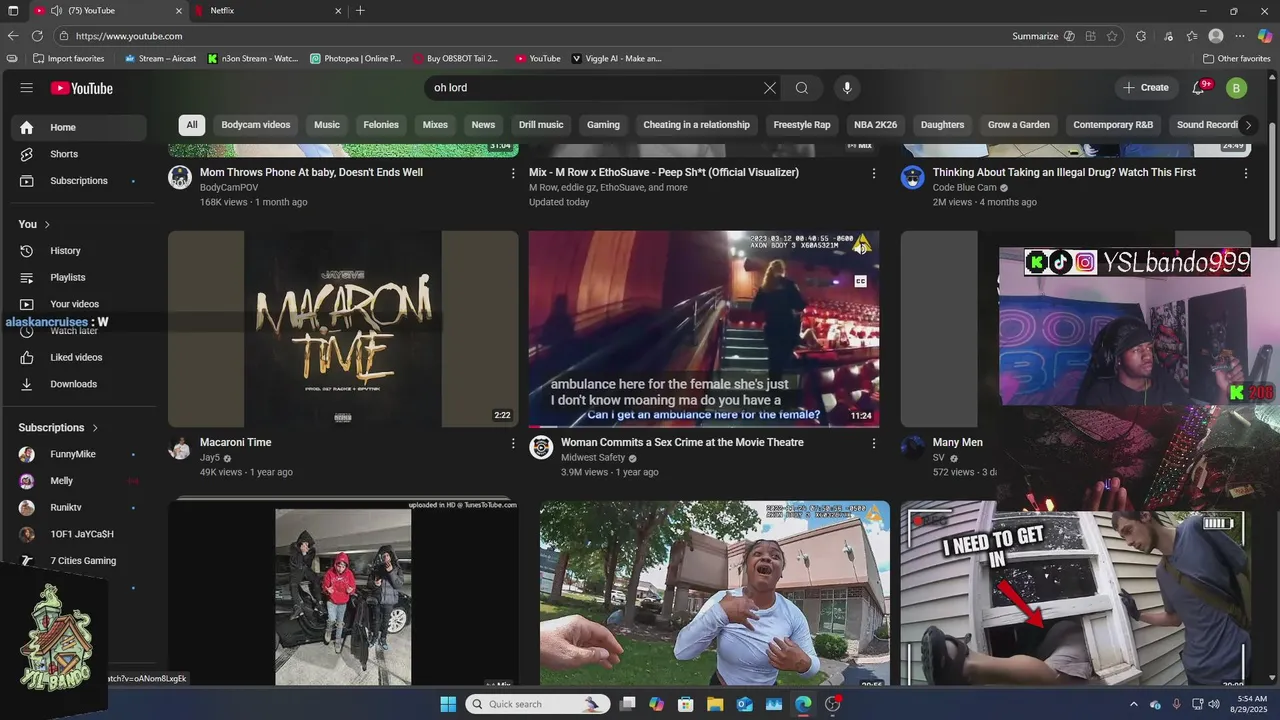Viewport: 1280px width, 720px height.
Task: Open YouTube notifications bell
Action: tap(1199, 88)
